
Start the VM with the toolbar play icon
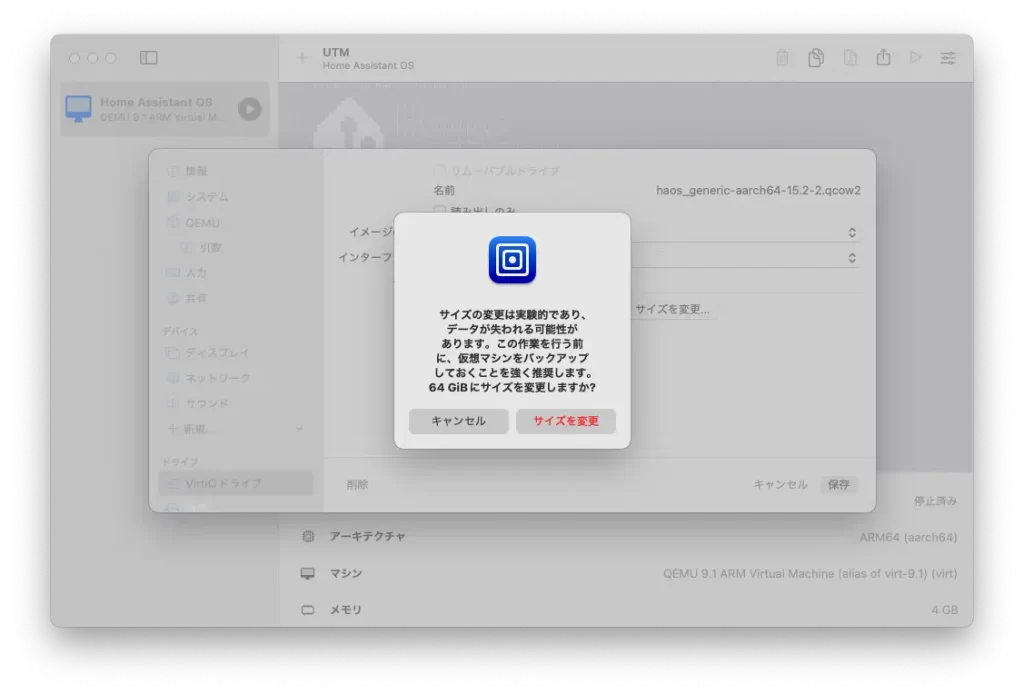tap(916, 57)
